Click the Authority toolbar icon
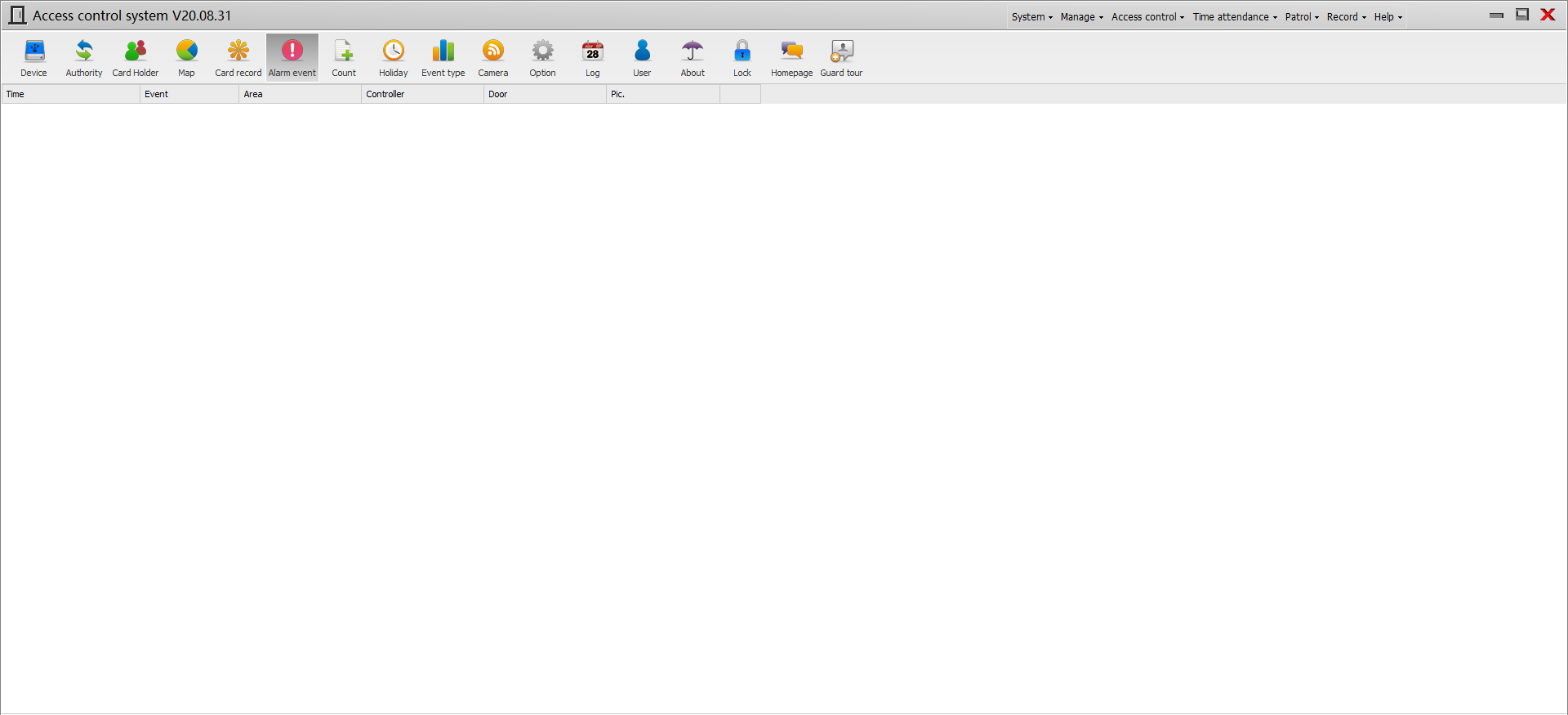The width and height of the screenshot is (1568, 715). [84, 57]
